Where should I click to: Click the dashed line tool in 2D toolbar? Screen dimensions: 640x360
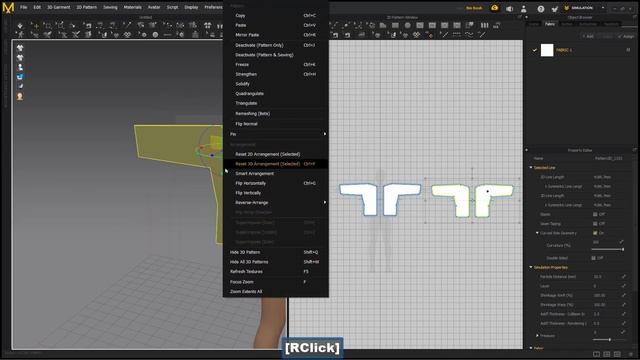pos(457,35)
